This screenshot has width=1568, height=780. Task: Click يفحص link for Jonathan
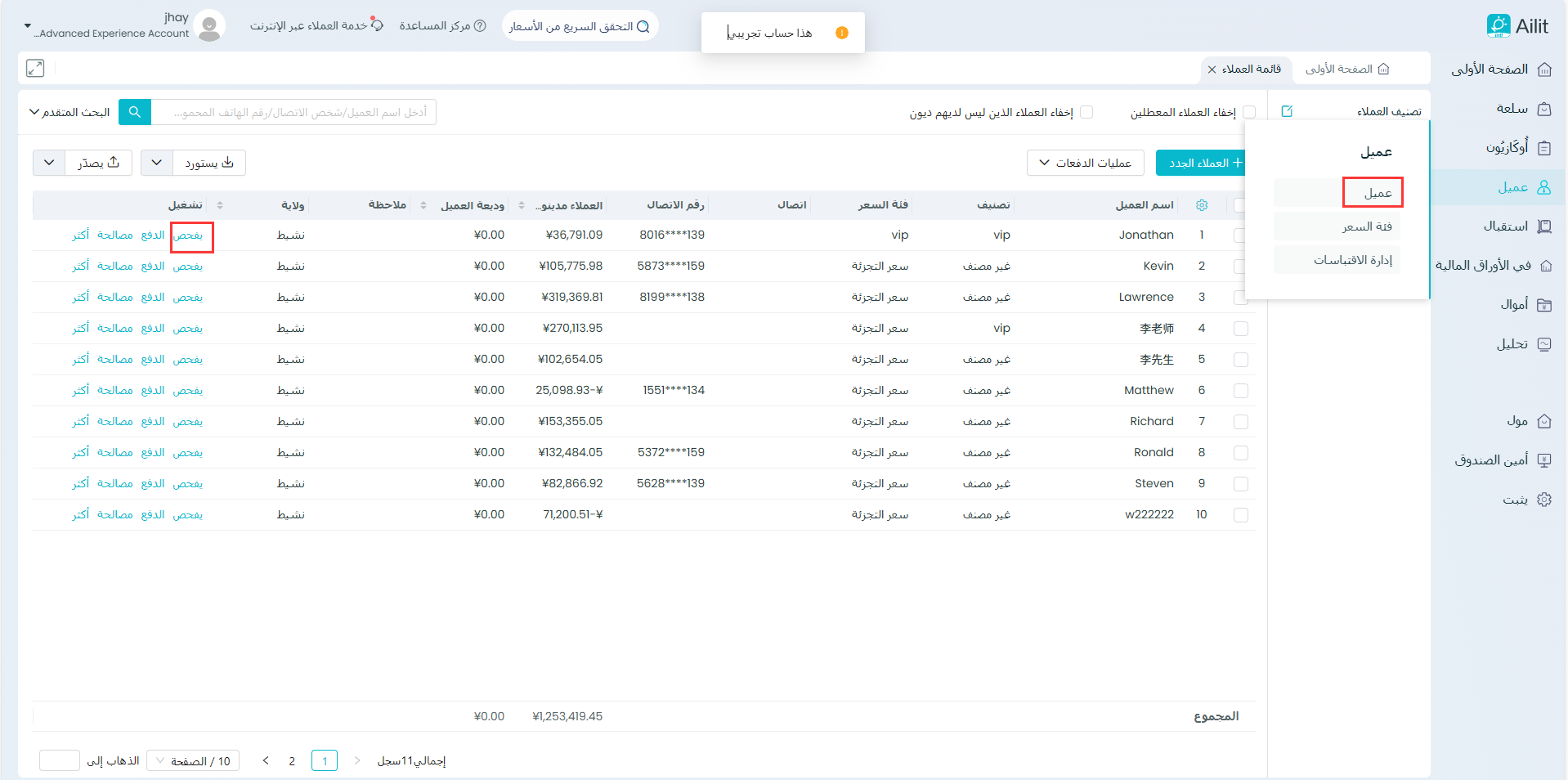coord(188,235)
